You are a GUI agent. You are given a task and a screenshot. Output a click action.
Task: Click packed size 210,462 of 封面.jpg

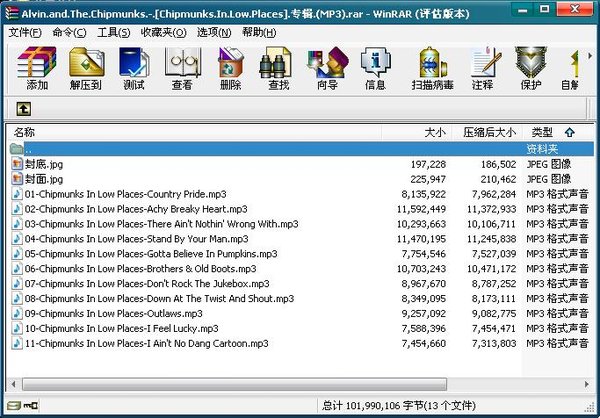point(498,179)
